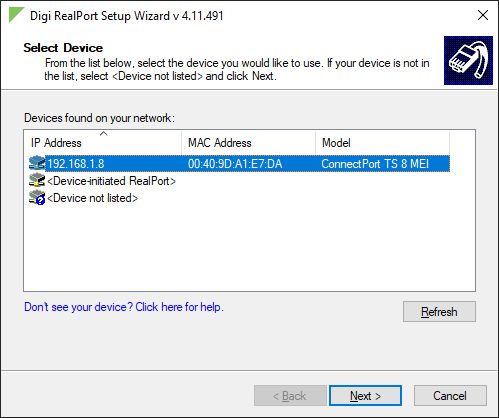Click the ConnectPort TS 8 MEI model cell
The image size is (499, 418).
pos(375,164)
